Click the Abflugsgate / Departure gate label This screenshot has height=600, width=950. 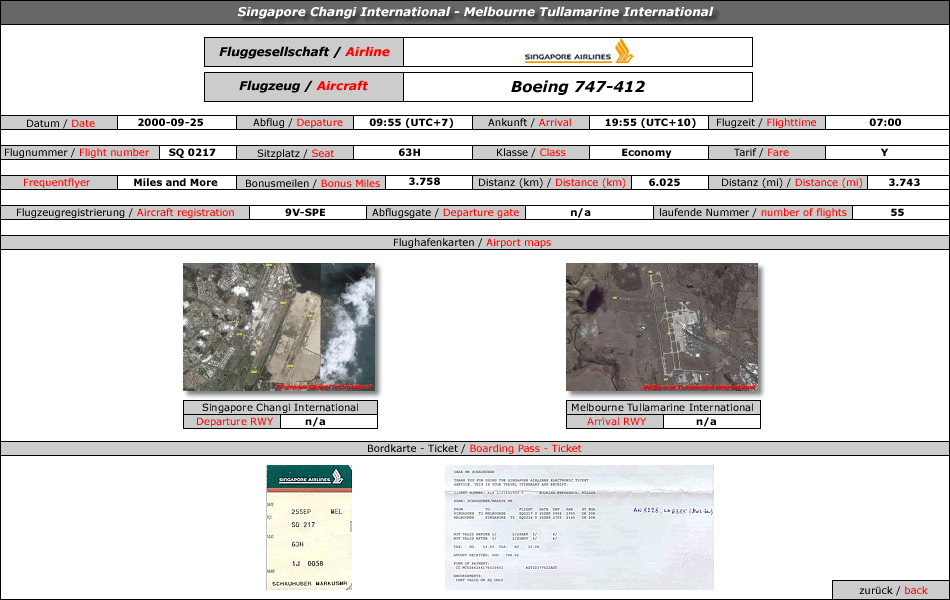click(x=445, y=213)
